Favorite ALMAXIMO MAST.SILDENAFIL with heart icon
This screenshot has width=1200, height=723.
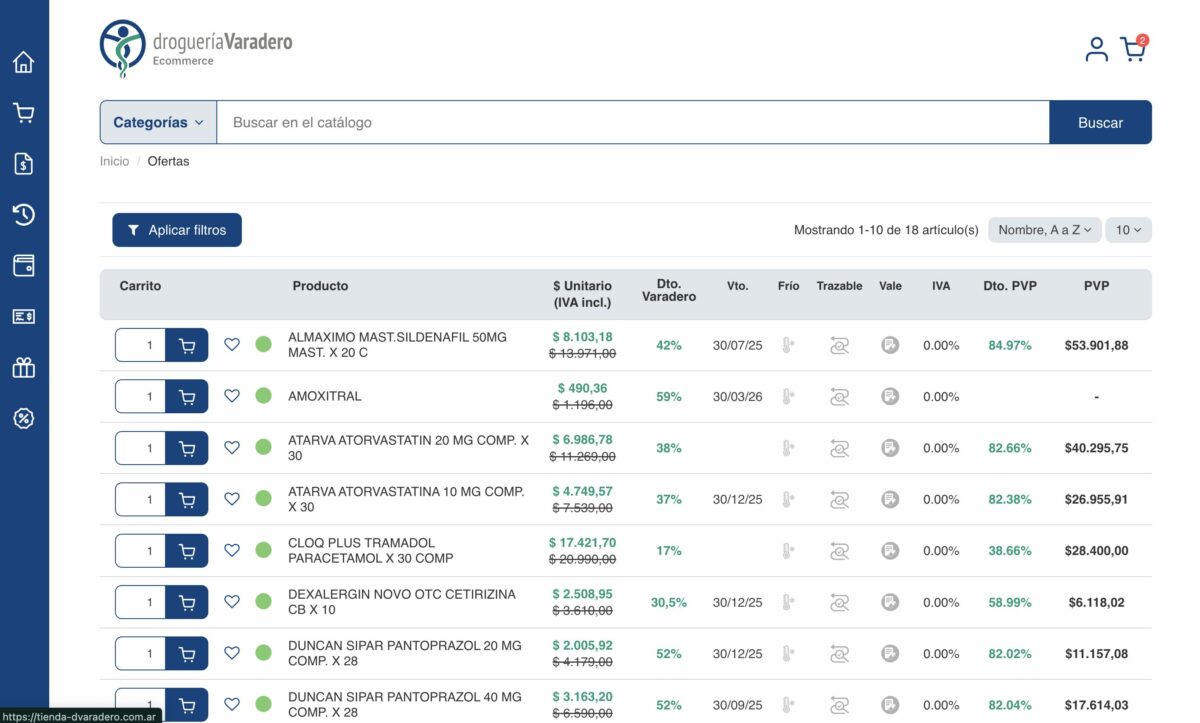232,345
